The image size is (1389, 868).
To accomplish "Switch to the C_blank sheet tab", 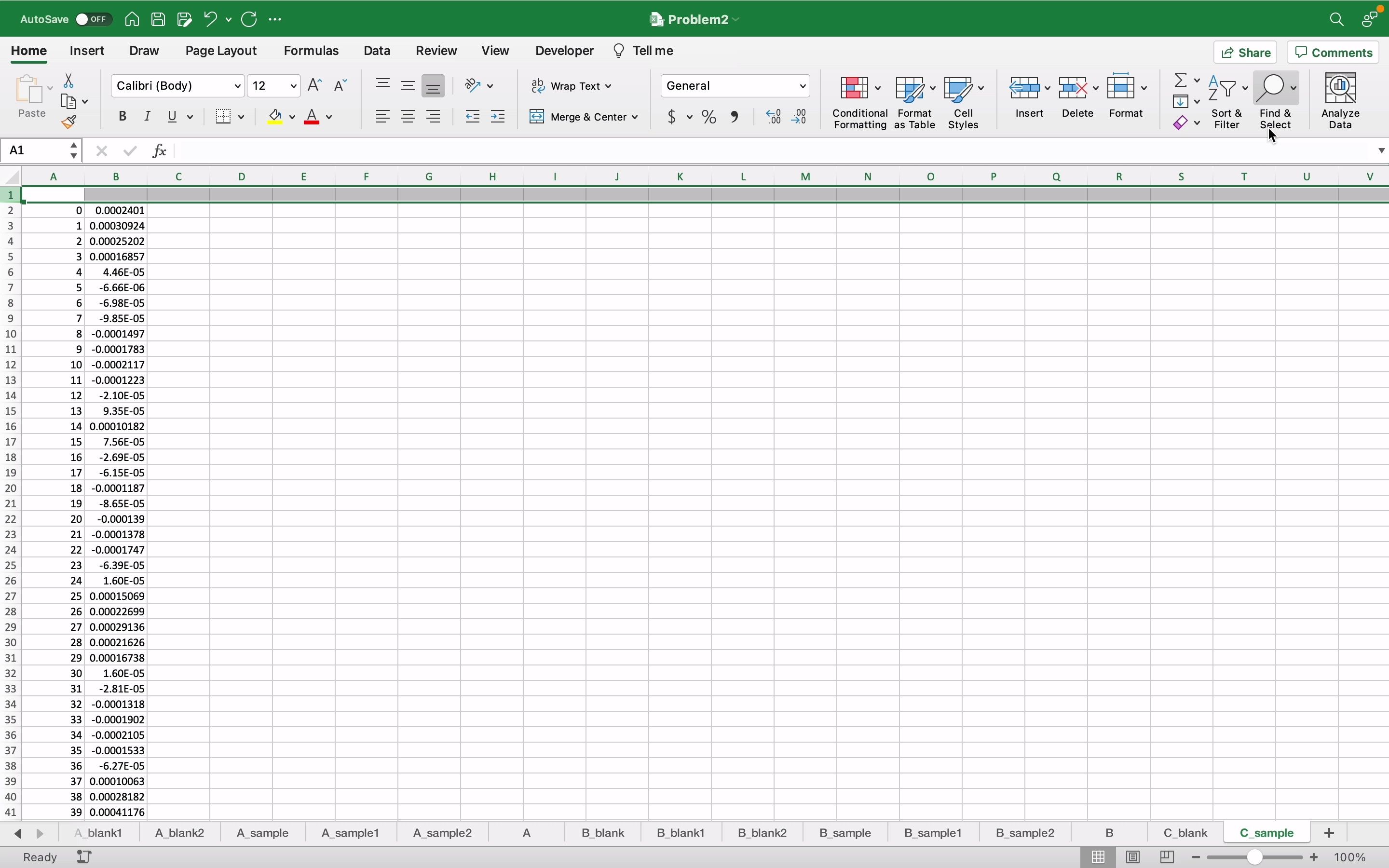I will point(1186,833).
